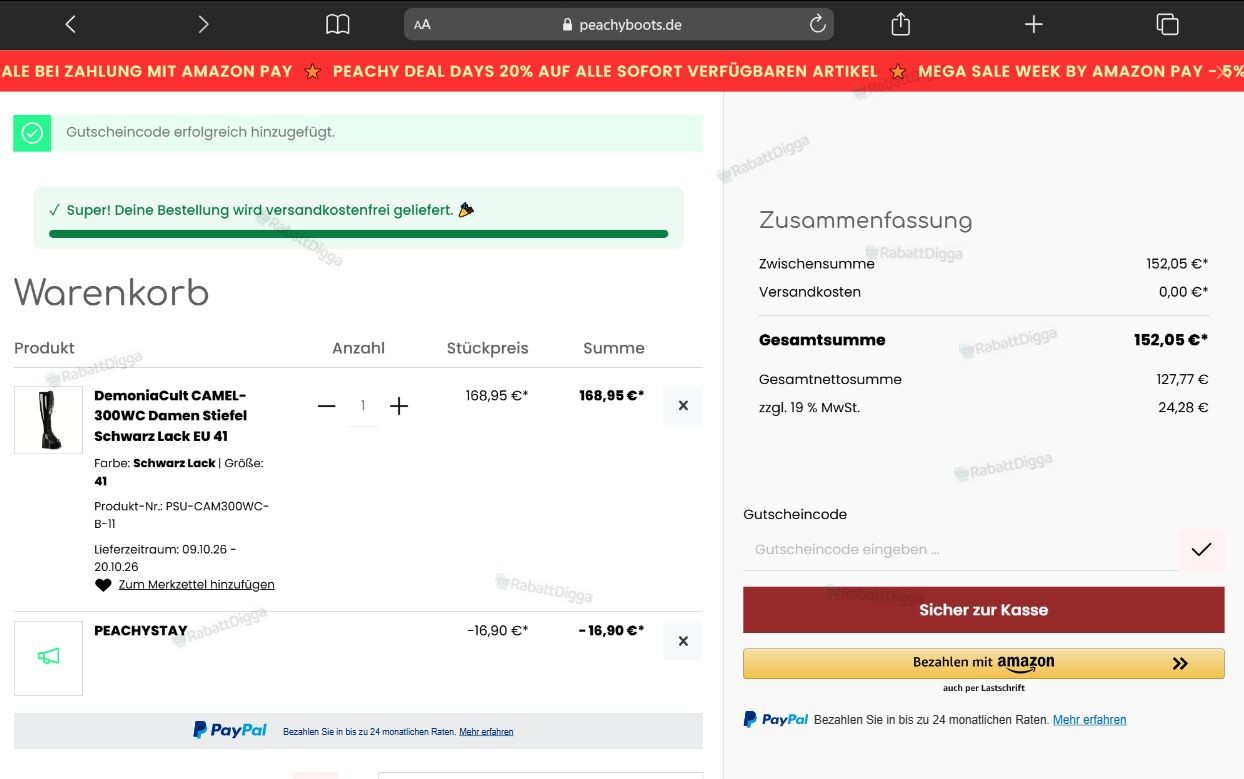
Task: Open the DemoniaCult boot thumbnail
Action: [x=48, y=420]
